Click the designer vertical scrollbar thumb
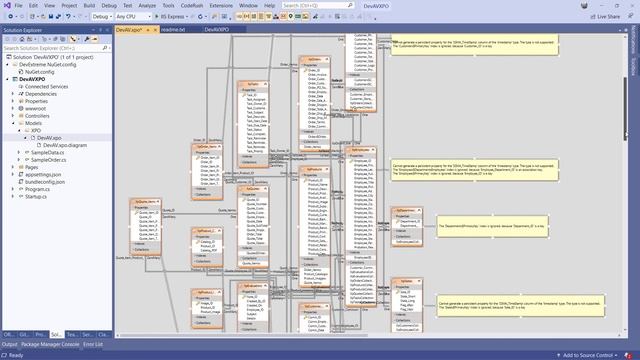Viewport: 640px width, 360px height. [625, 108]
